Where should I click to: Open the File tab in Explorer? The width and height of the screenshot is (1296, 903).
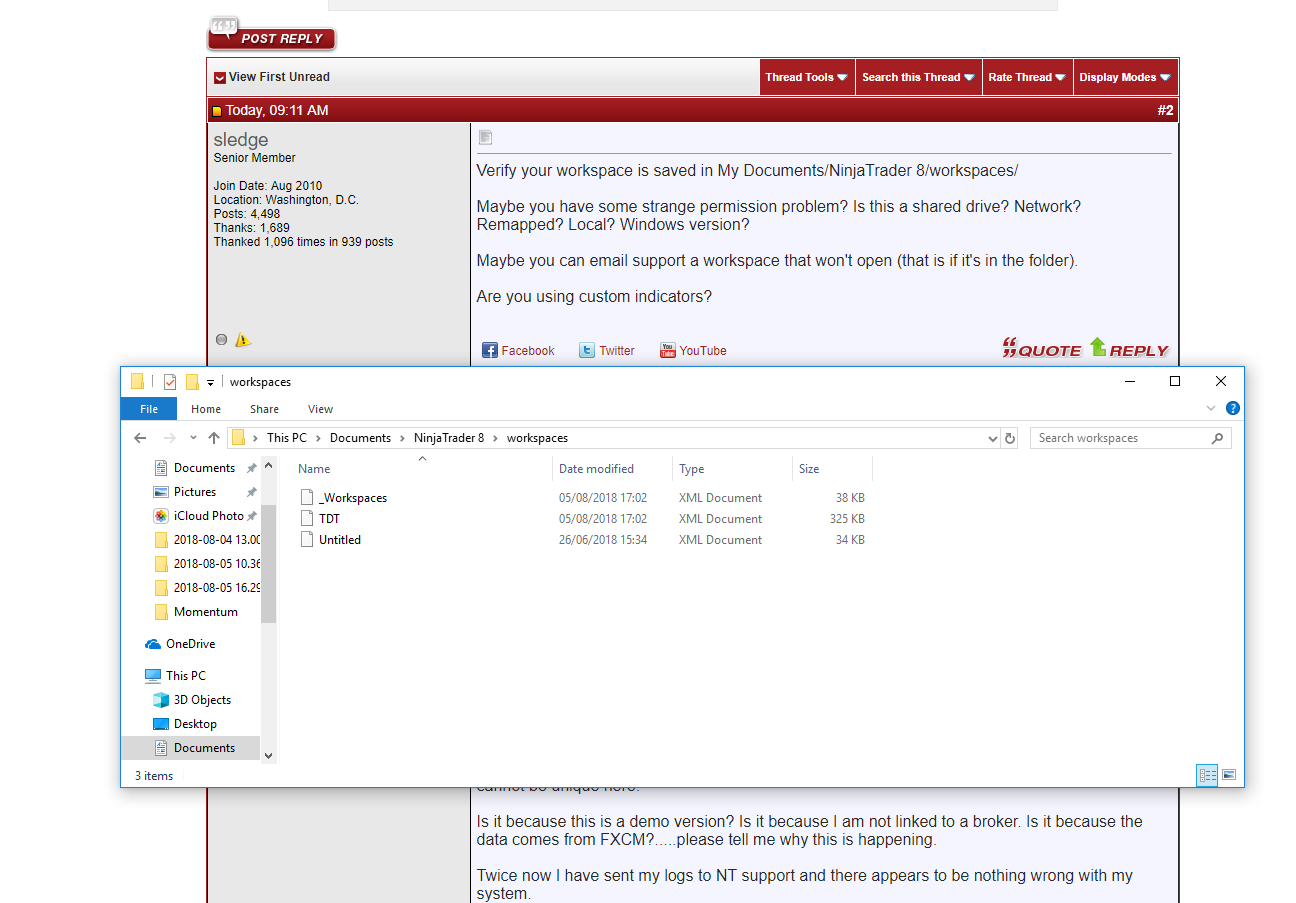click(149, 409)
